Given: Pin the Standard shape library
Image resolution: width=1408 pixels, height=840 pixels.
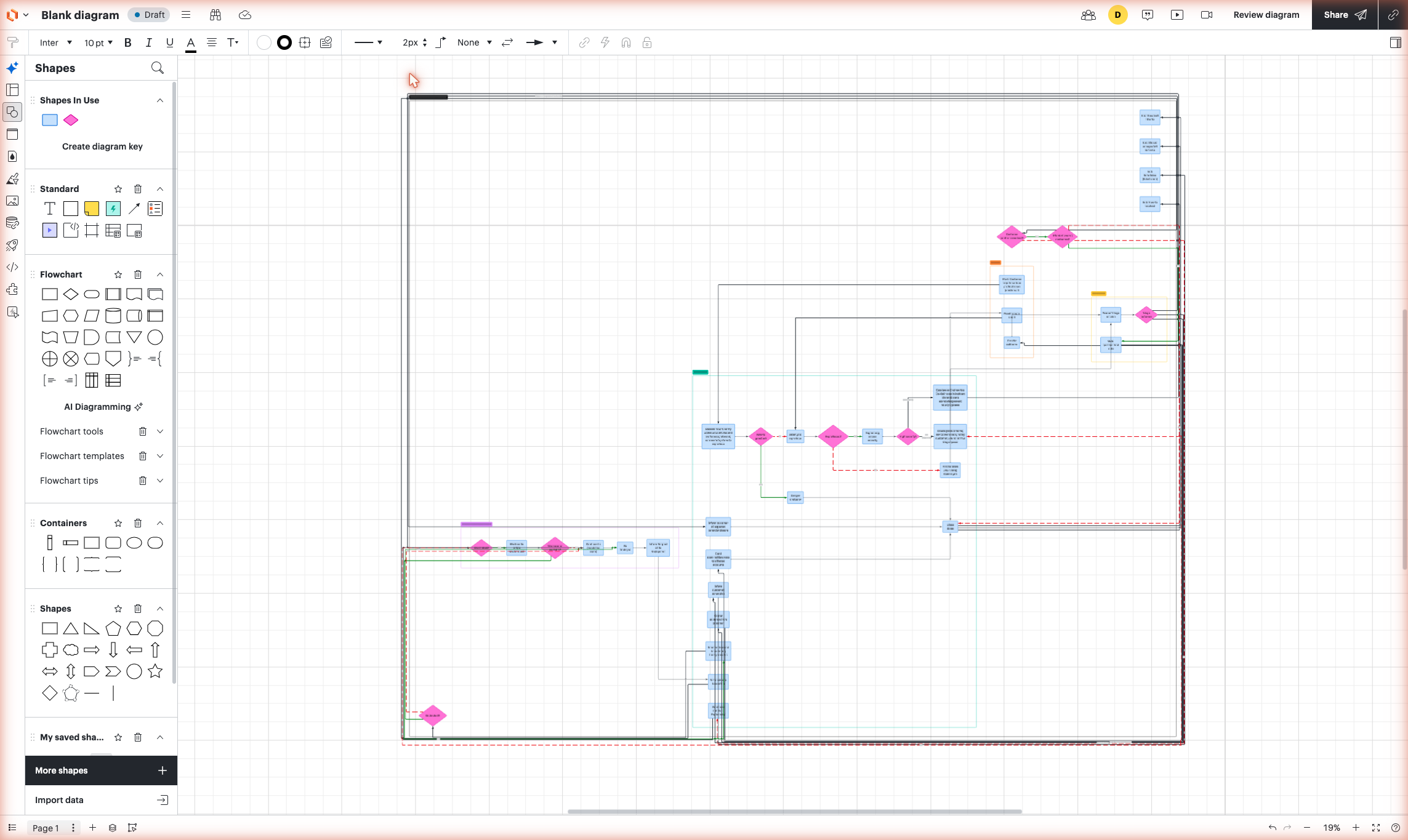Looking at the screenshot, I should point(118,189).
